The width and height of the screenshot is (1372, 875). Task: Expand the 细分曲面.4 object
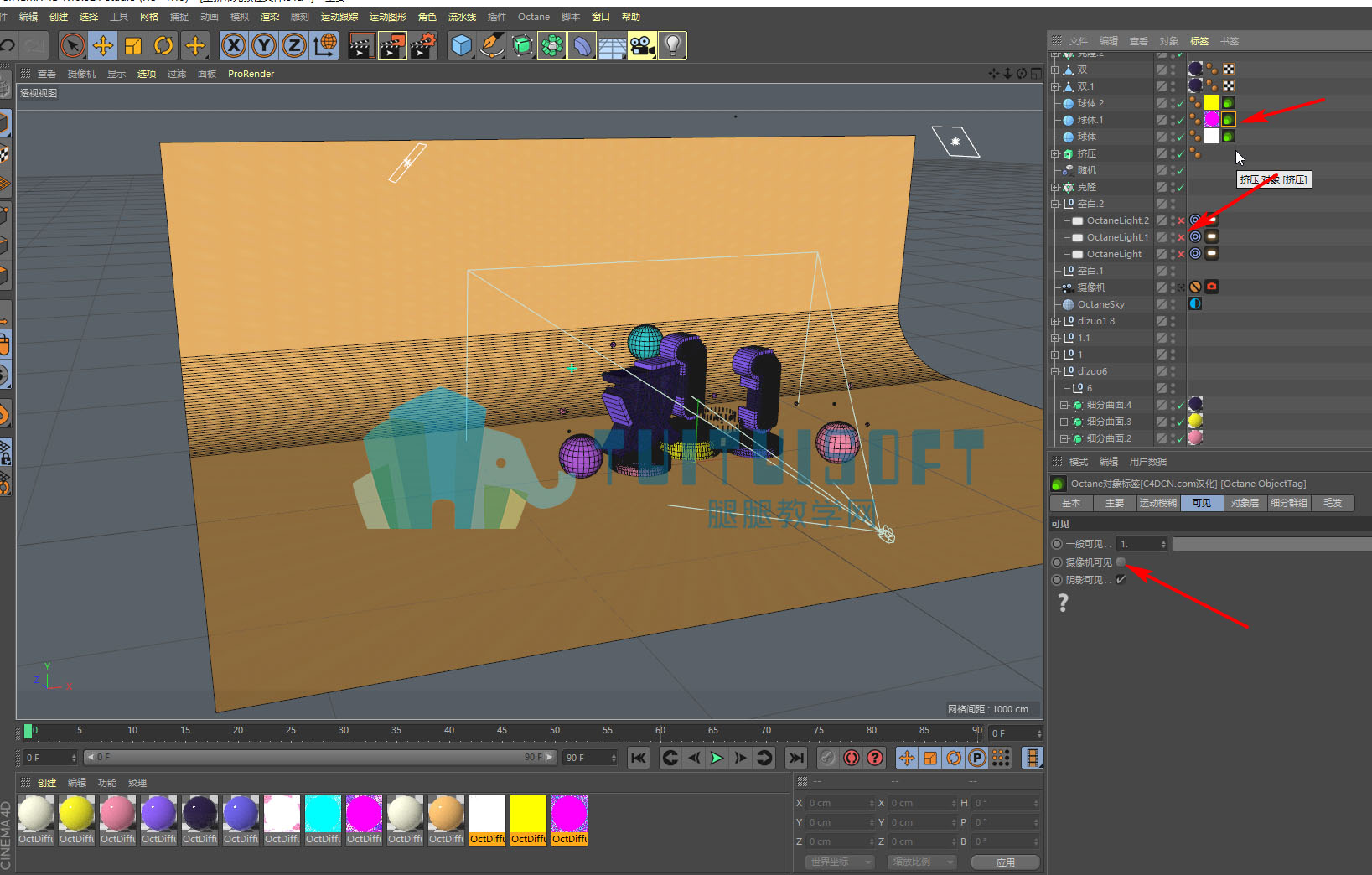click(1064, 405)
